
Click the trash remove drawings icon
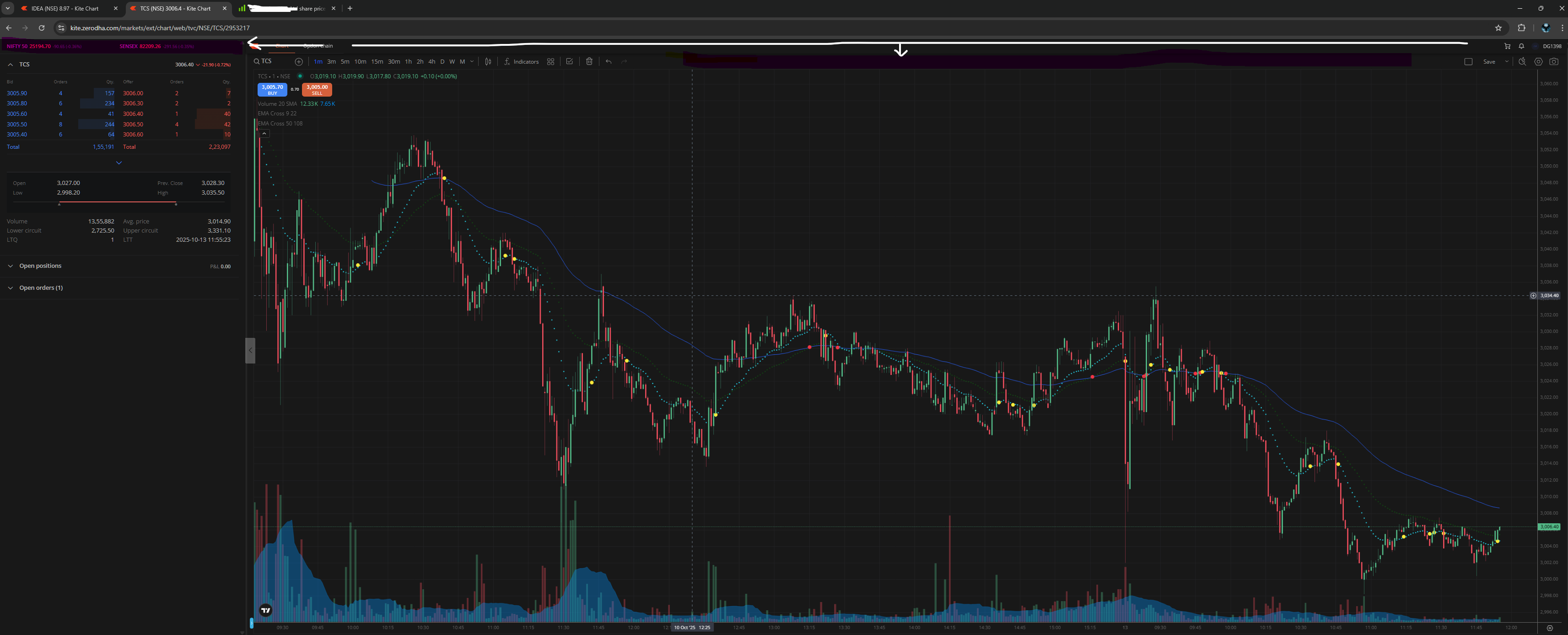[x=588, y=61]
